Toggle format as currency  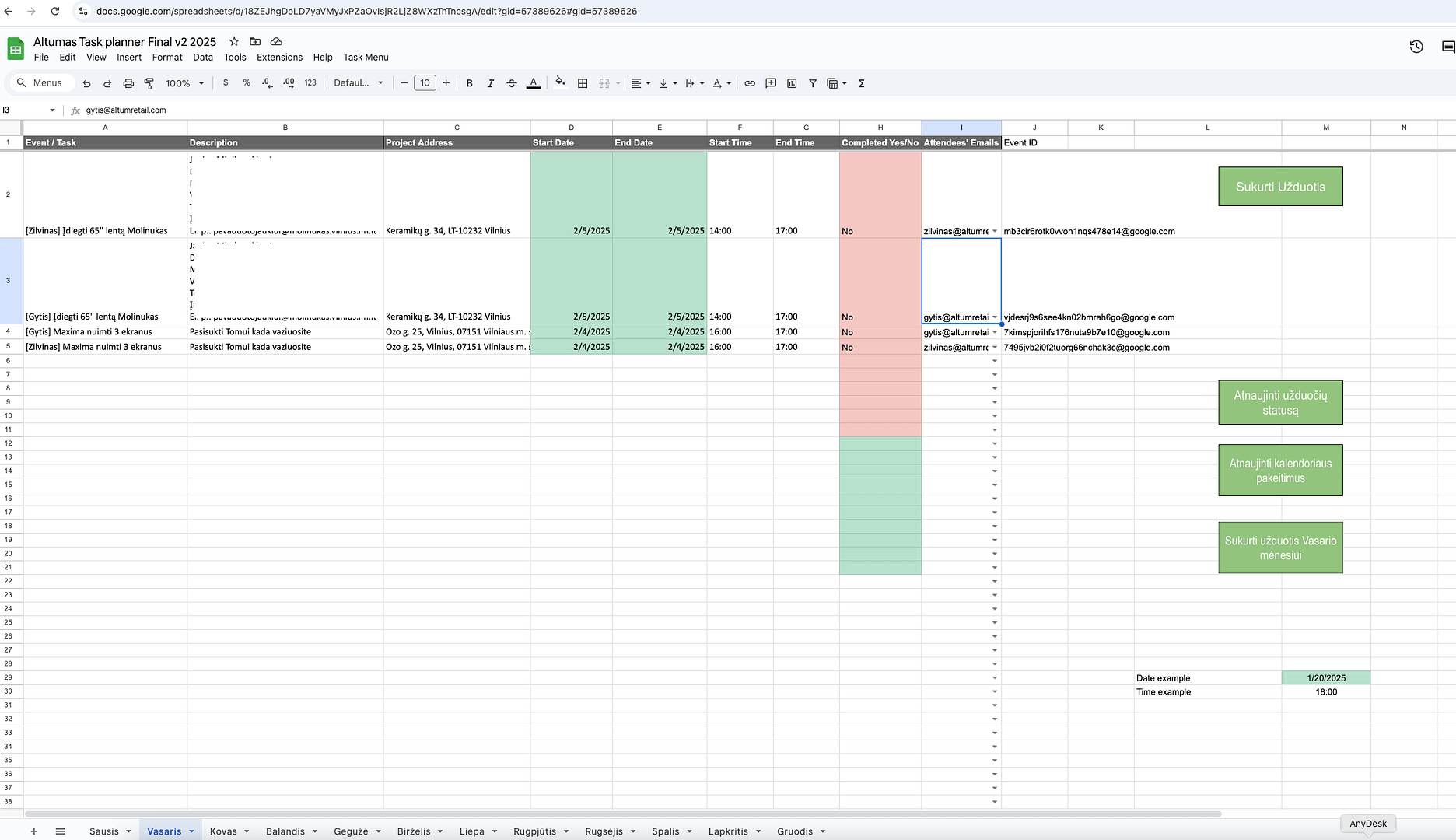pyautogui.click(x=226, y=83)
